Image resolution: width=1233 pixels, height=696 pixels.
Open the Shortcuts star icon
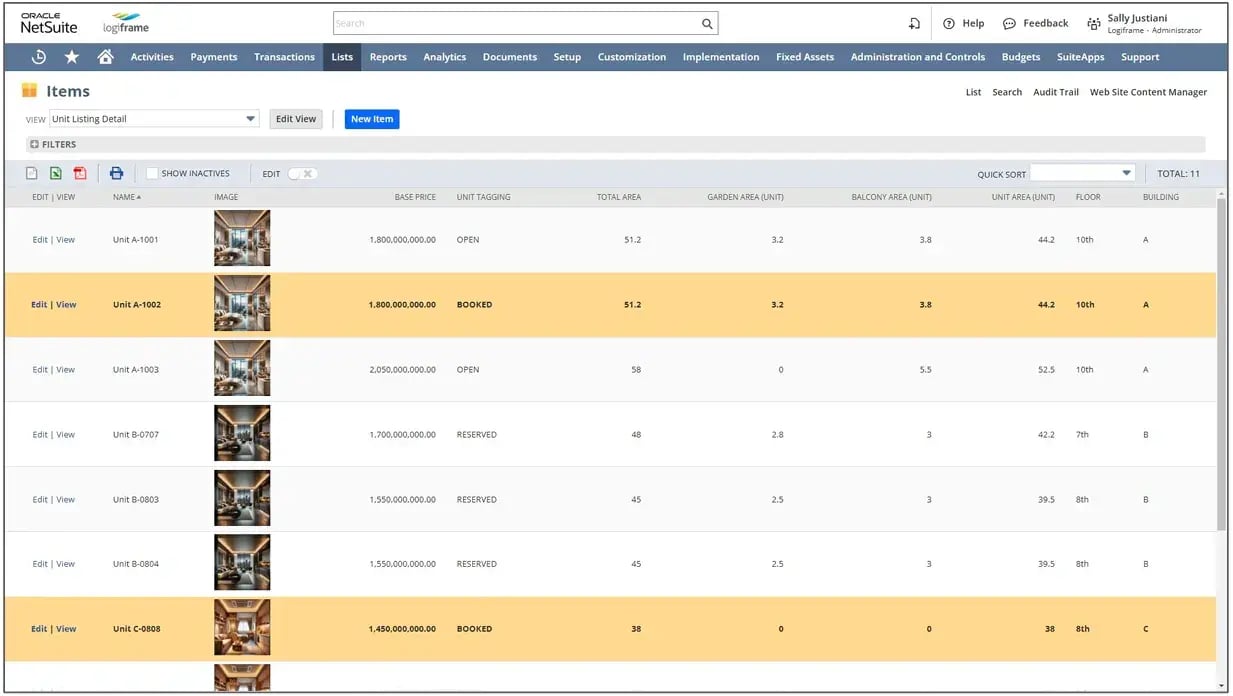72,57
